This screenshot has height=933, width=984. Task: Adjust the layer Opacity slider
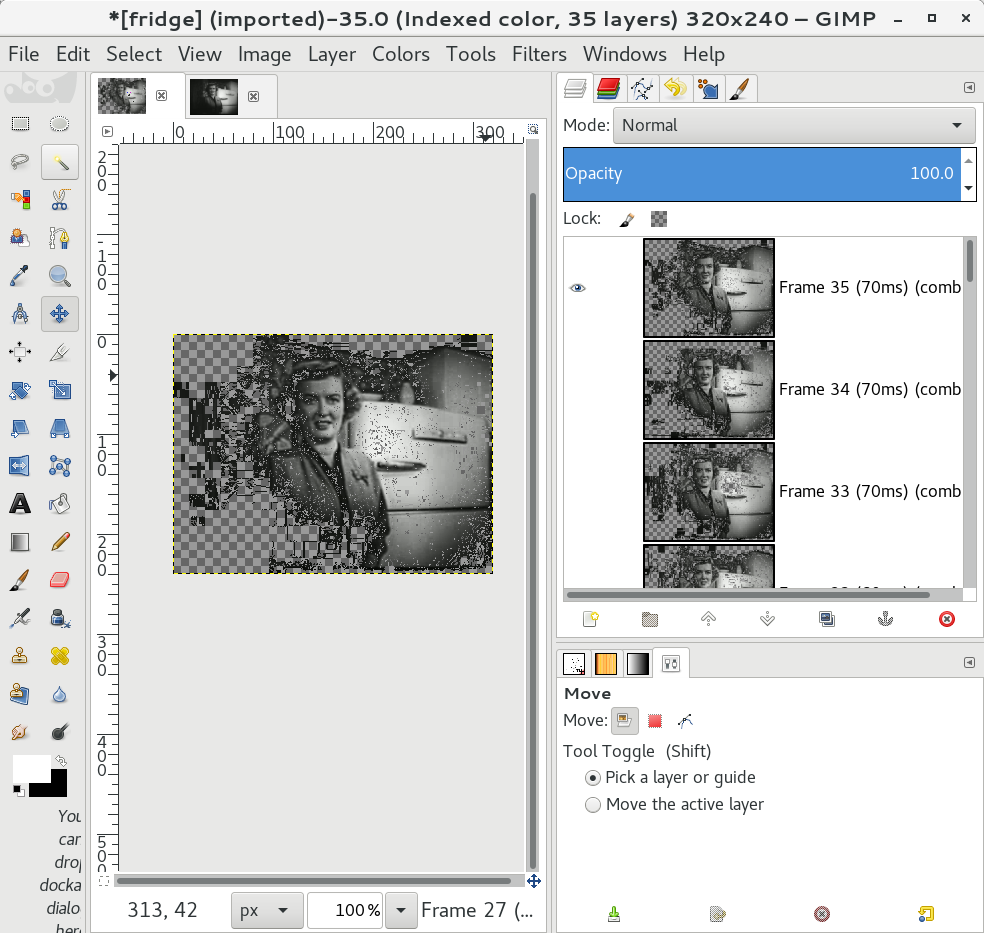point(760,173)
